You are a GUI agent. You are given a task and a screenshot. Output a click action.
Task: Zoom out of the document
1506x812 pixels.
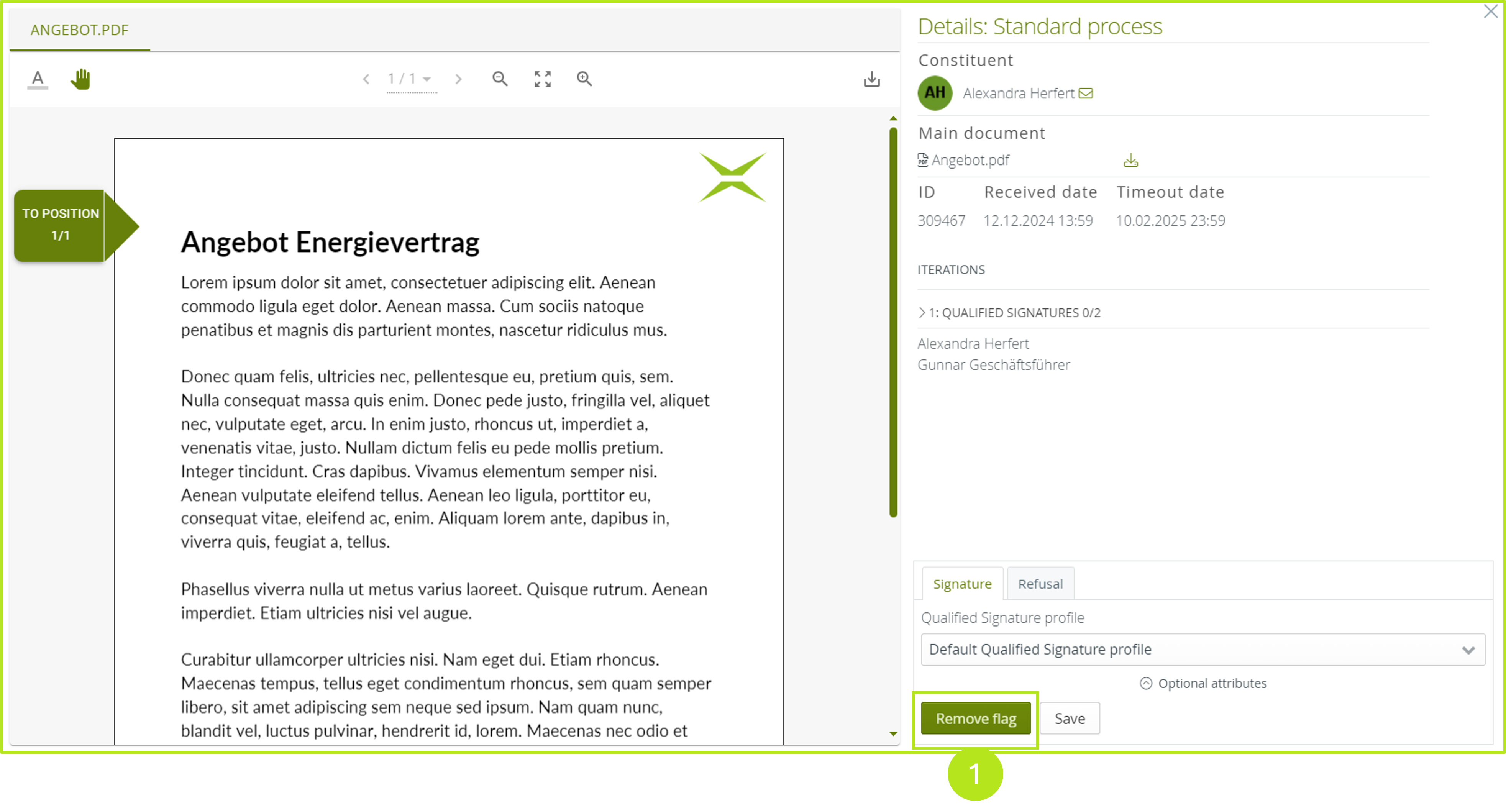tap(500, 78)
